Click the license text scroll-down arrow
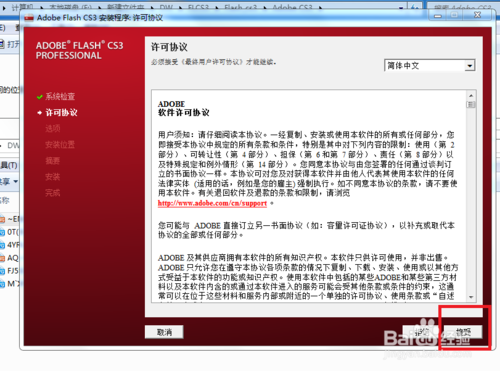Viewport: 500px width, 371px height. 471,297
